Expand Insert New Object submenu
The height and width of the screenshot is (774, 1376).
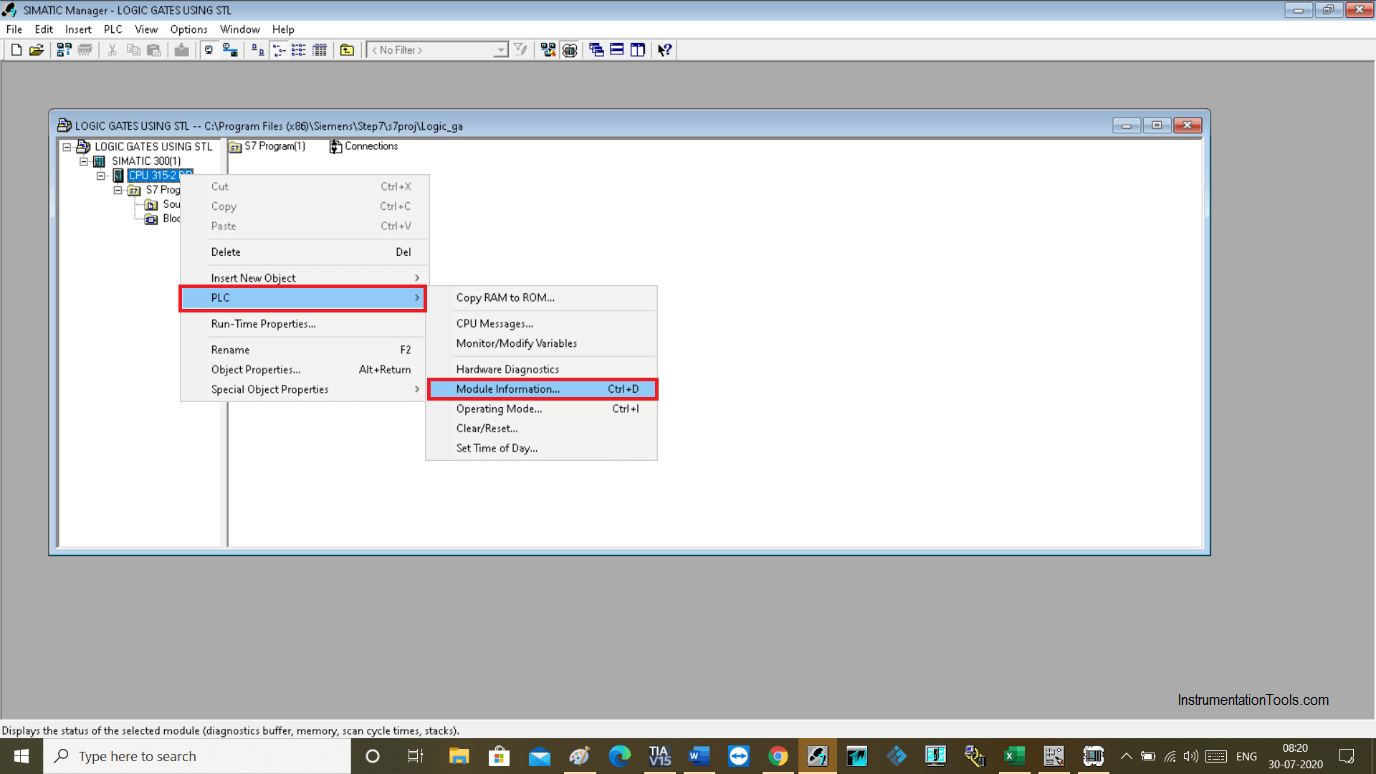click(304, 278)
